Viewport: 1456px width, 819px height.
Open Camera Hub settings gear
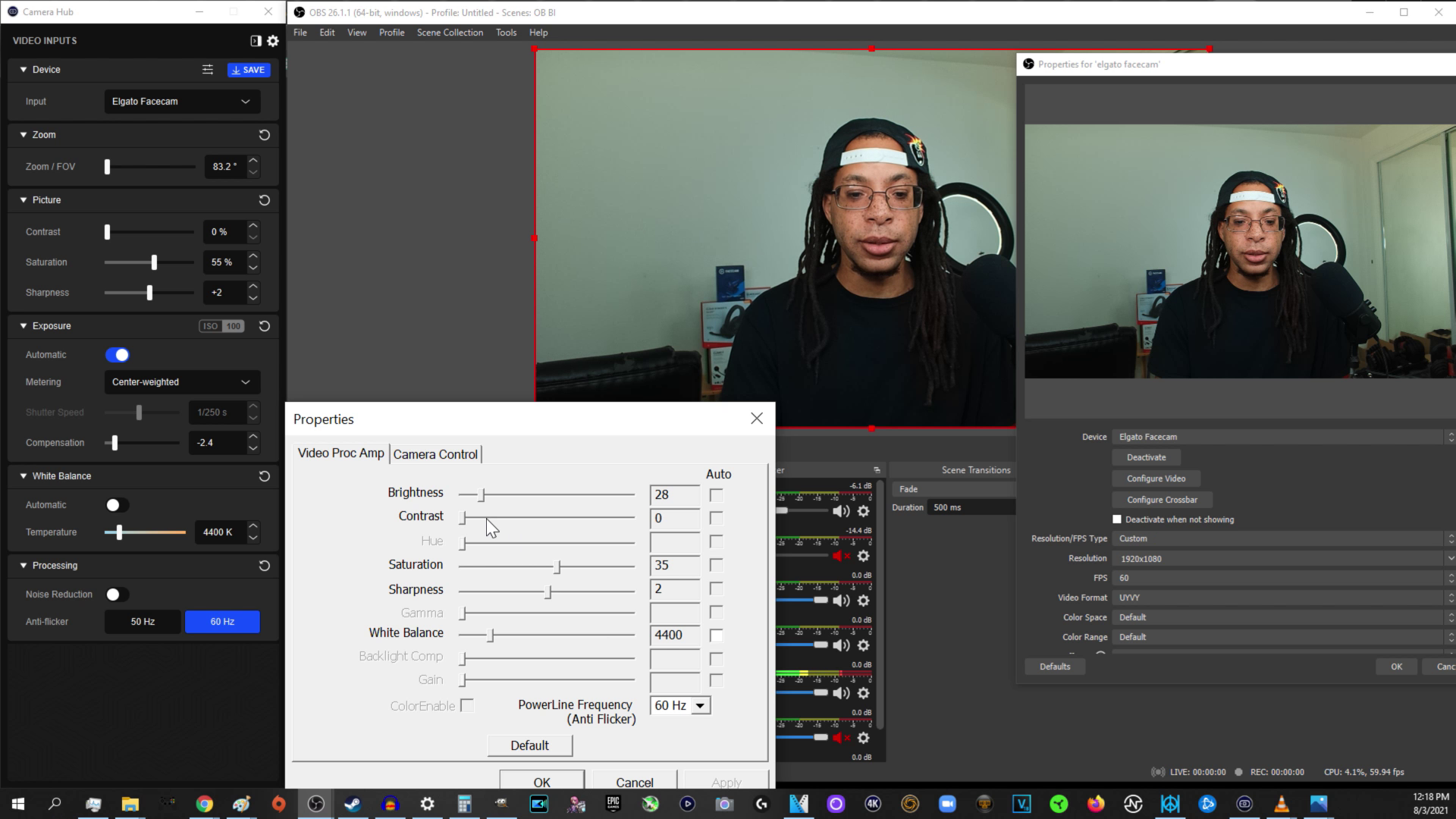[x=273, y=41]
